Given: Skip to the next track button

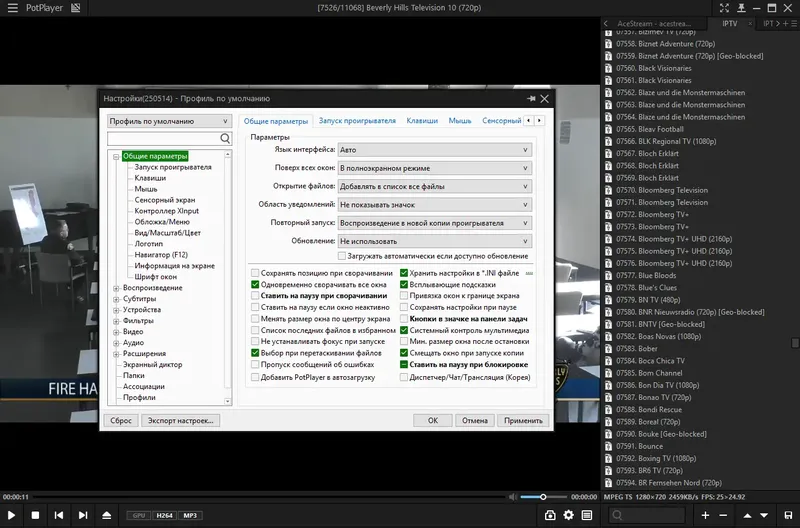Looking at the screenshot, I should click(83, 515).
